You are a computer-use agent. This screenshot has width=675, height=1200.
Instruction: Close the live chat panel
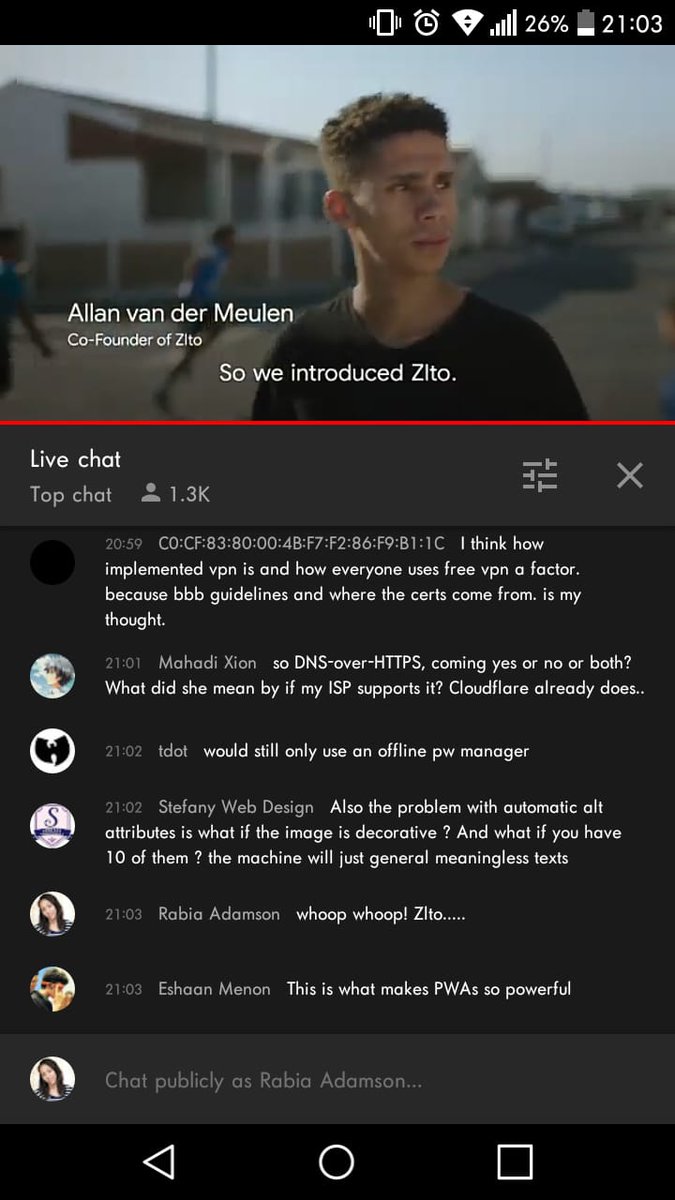(x=630, y=475)
